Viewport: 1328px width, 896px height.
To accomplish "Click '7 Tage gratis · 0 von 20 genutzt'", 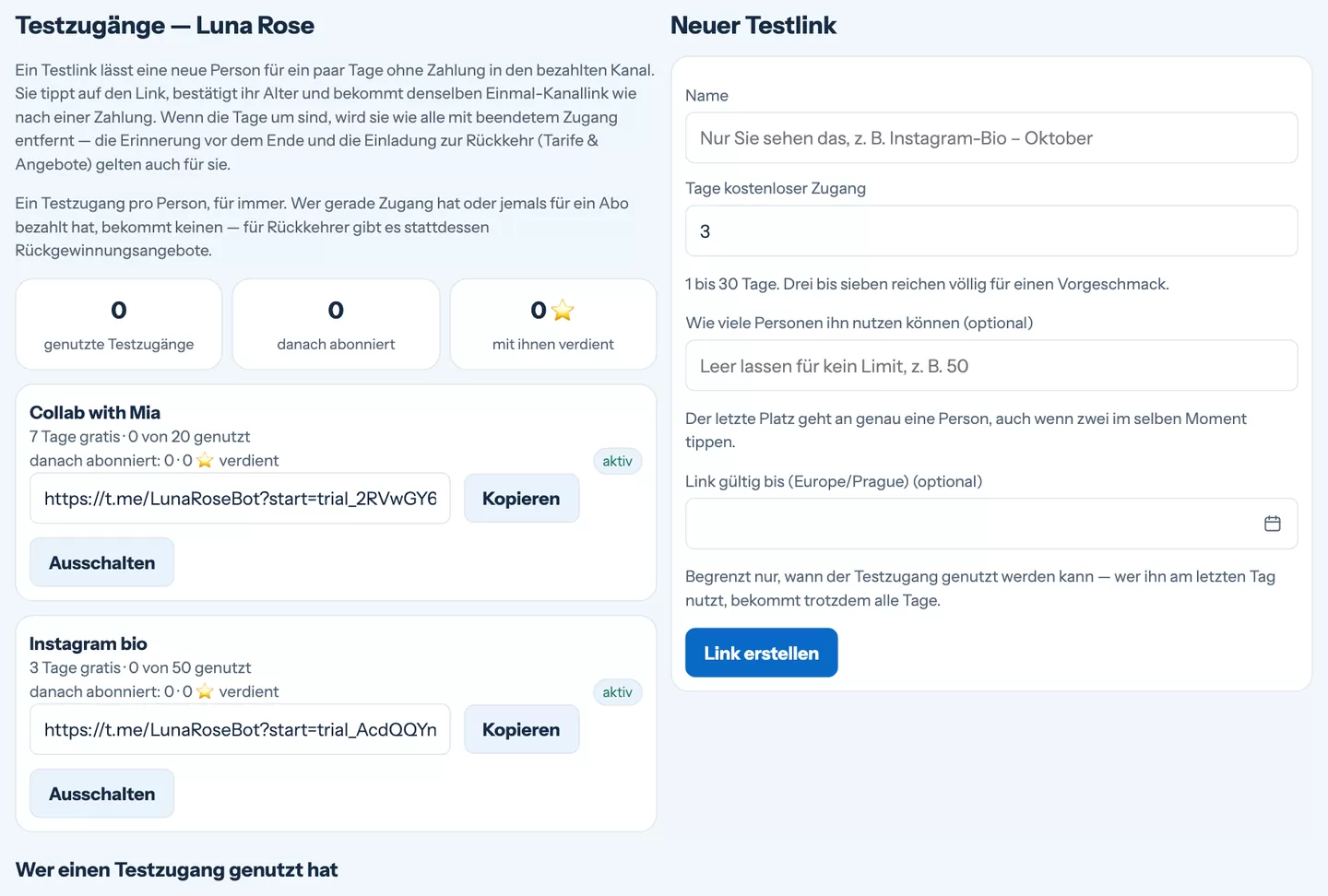I will pos(140,437).
